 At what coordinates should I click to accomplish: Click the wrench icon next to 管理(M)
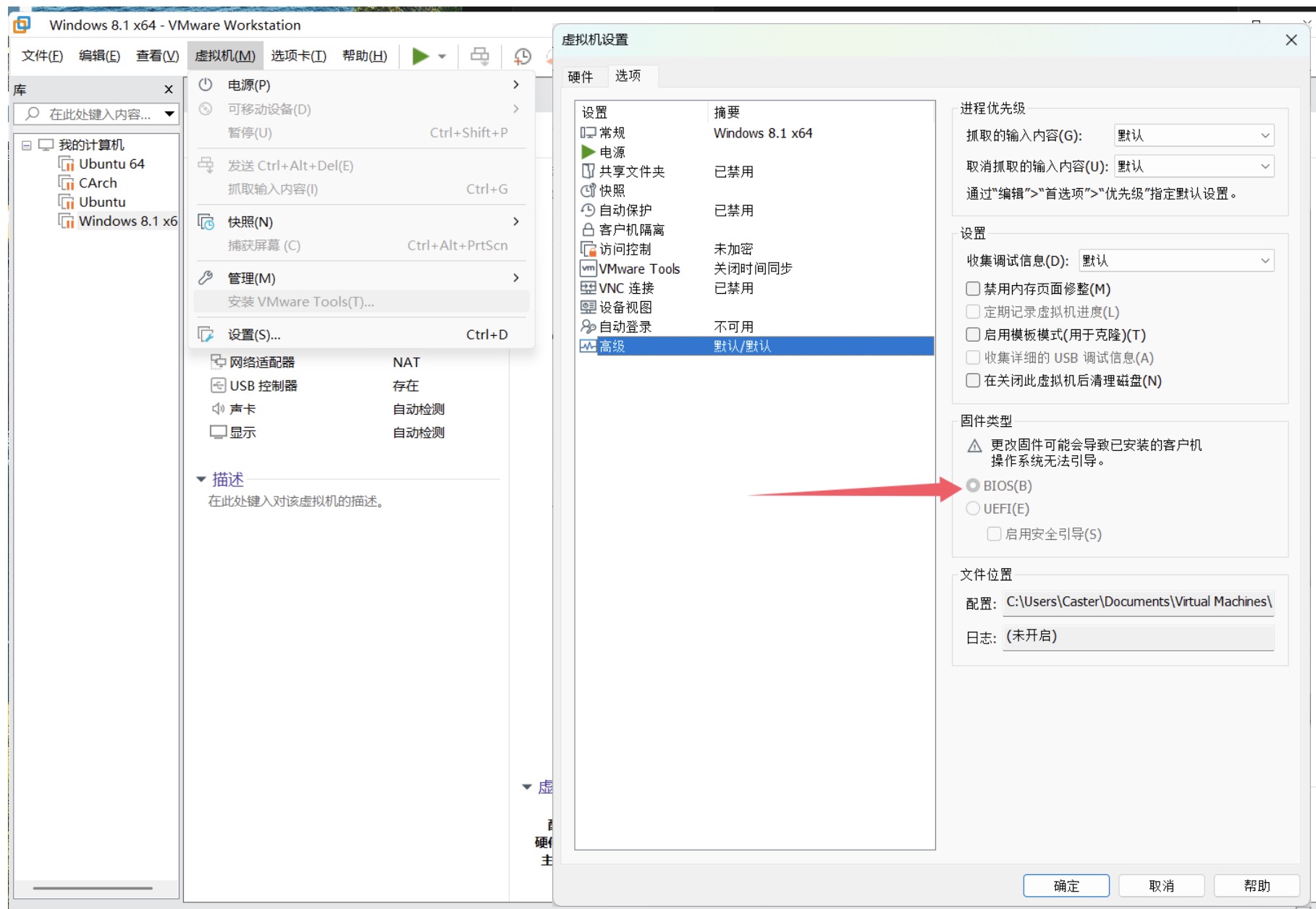[x=206, y=278]
